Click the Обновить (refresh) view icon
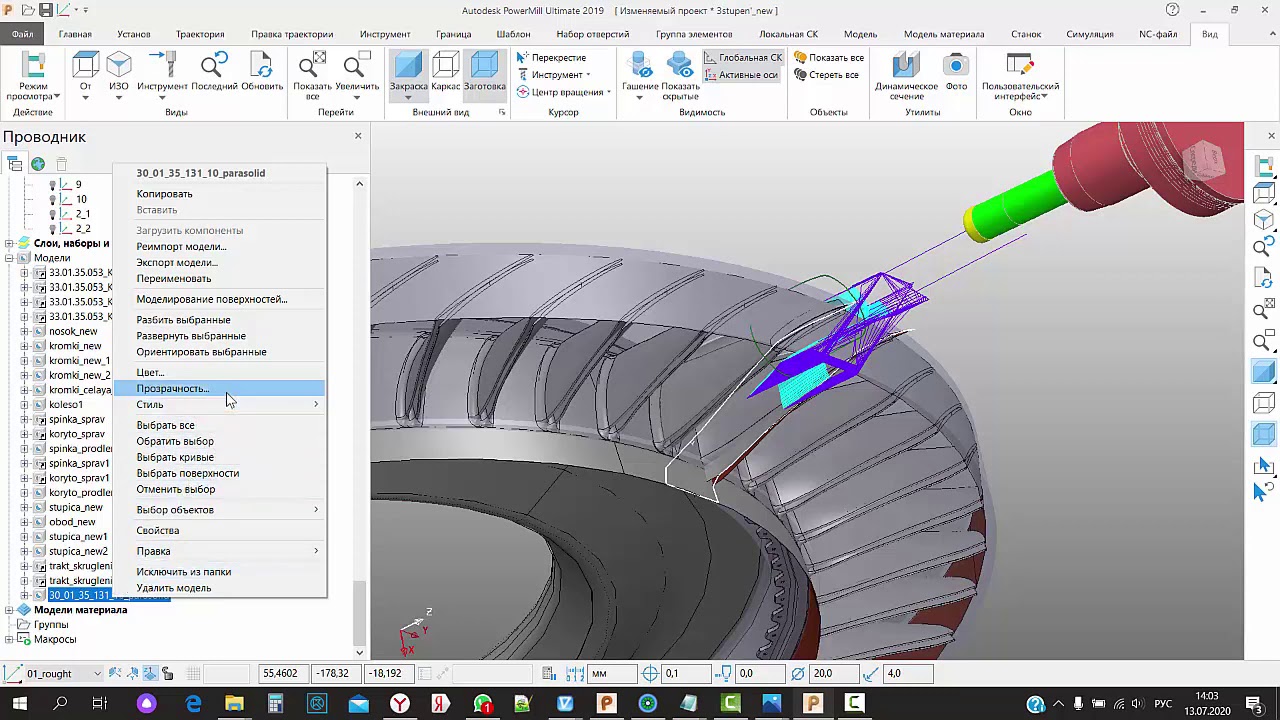The height and width of the screenshot is (720, 1280). [262, 67]
